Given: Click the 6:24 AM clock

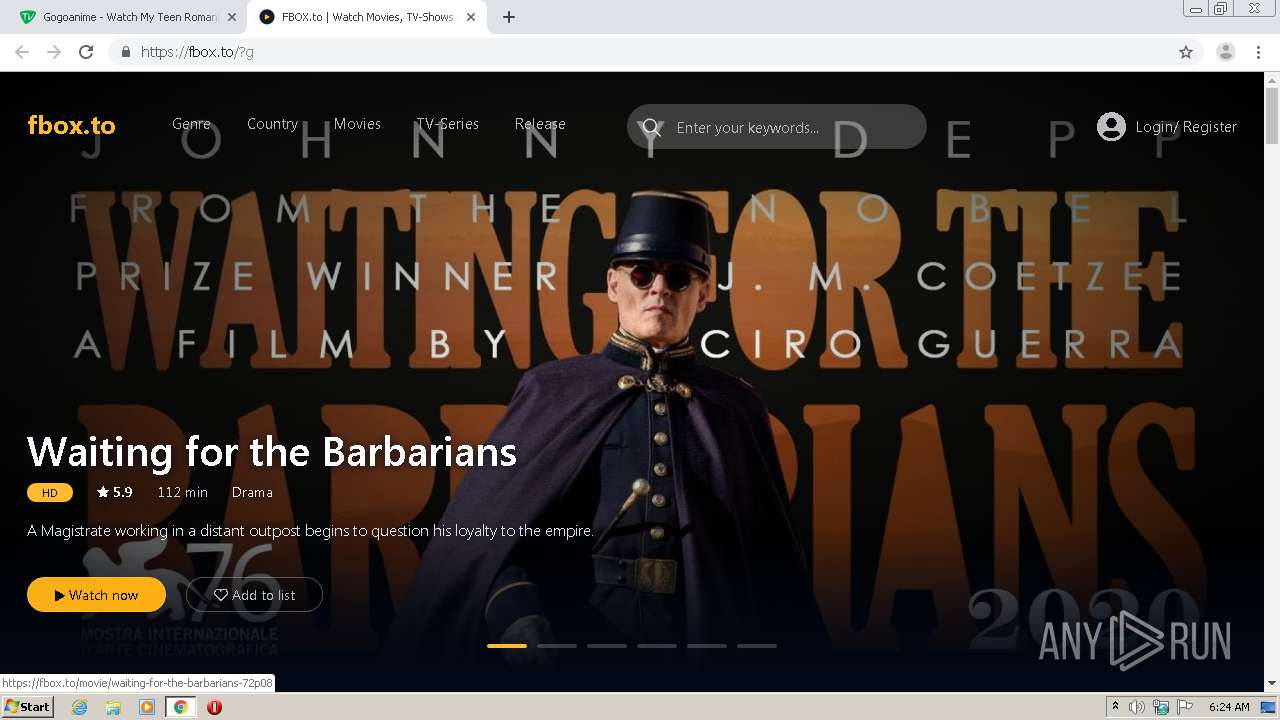Looking at the screenshot, I should 1229,707.
